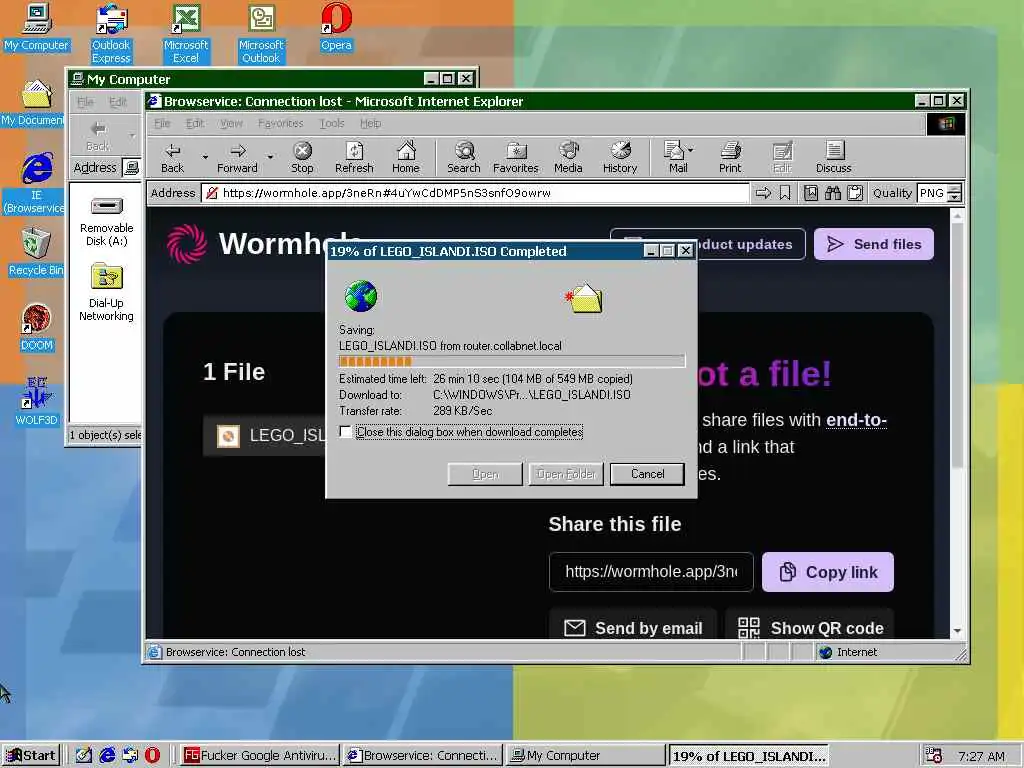
Task: Open the Search toolbar button
Action: coord(464,157)
